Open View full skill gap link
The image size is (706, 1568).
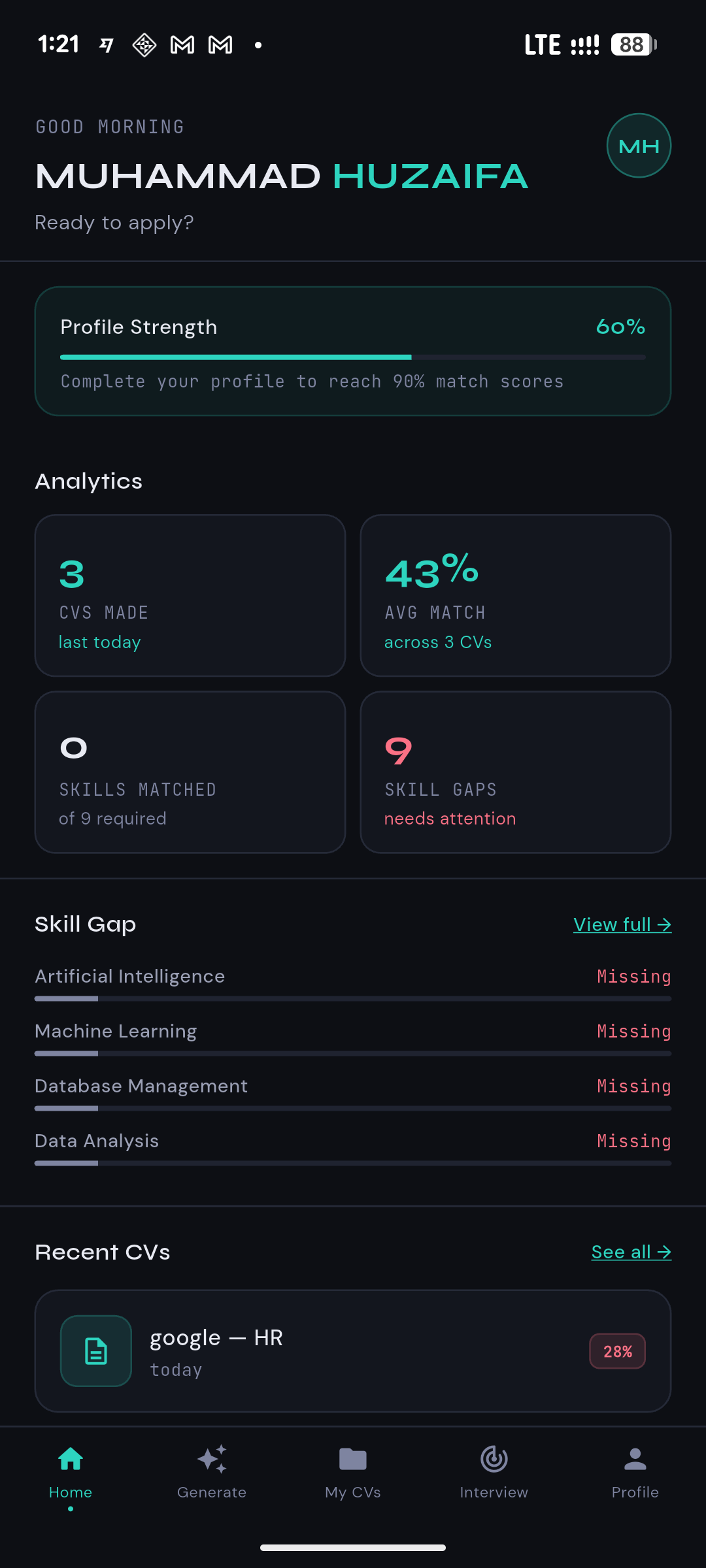(622, 924)
